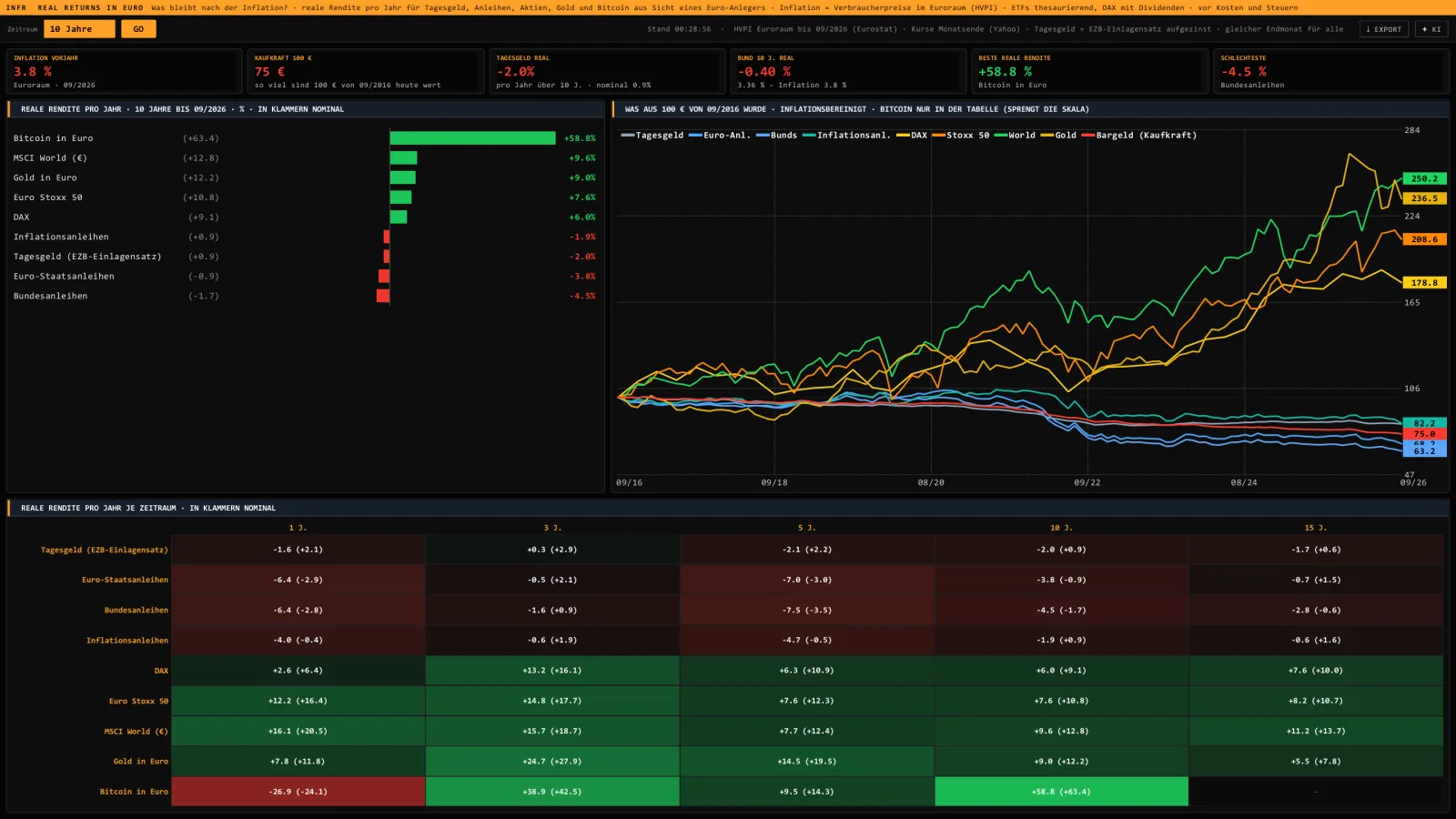The height and width of the screenshot is (819, 1456).
Task: Click the BESTE REALE RENDITE +58.8 % card
Action: (x=1089, y=71)
